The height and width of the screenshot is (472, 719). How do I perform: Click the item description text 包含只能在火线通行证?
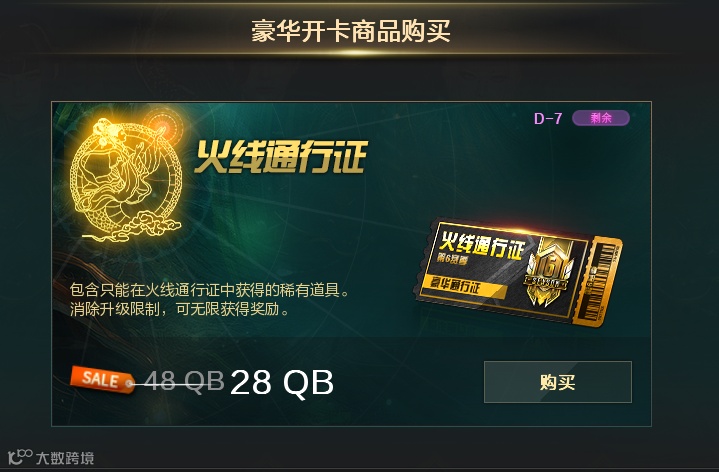pyautogui.click(x=210, y=290)
